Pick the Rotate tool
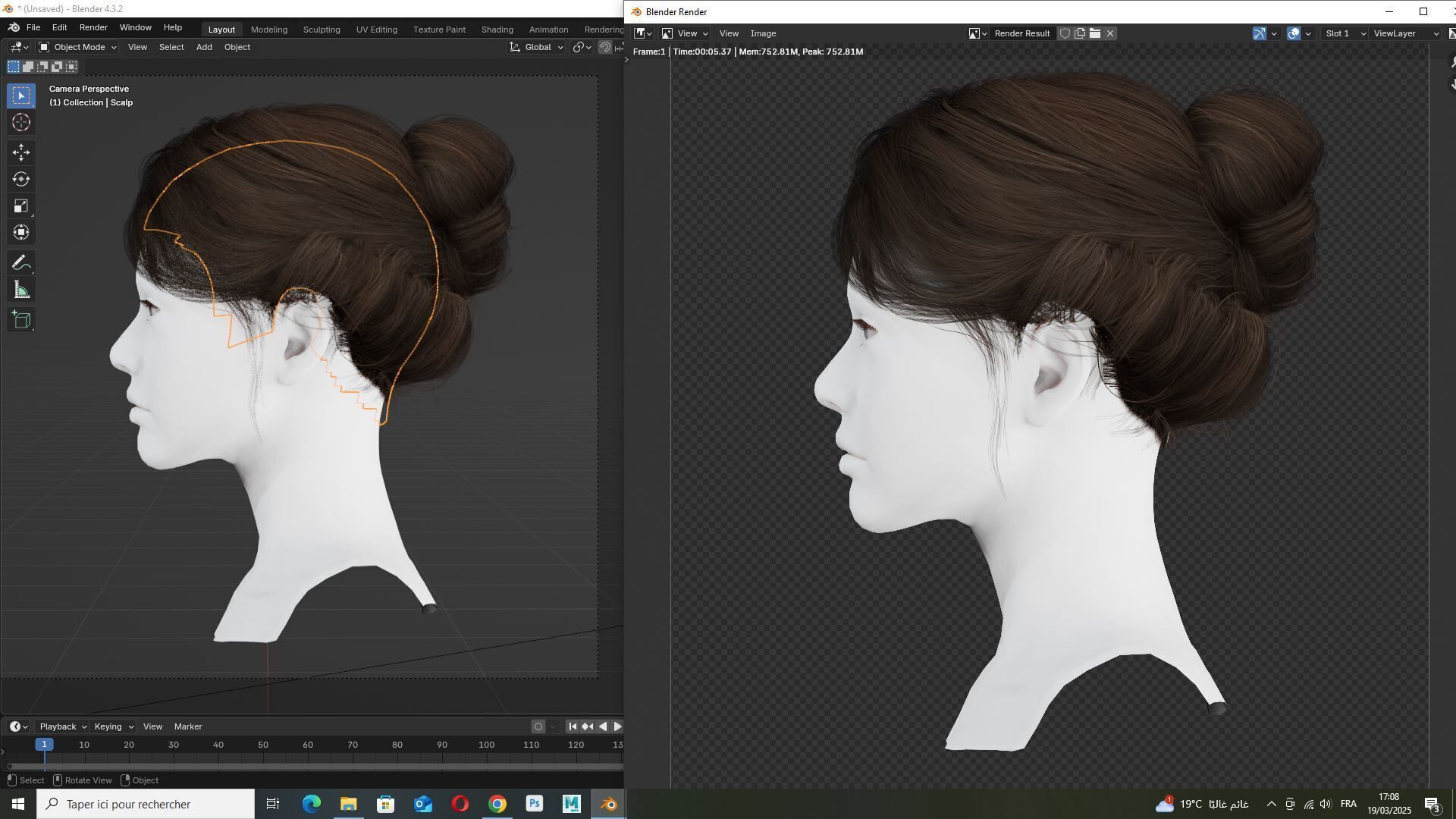 pos(21,179)
